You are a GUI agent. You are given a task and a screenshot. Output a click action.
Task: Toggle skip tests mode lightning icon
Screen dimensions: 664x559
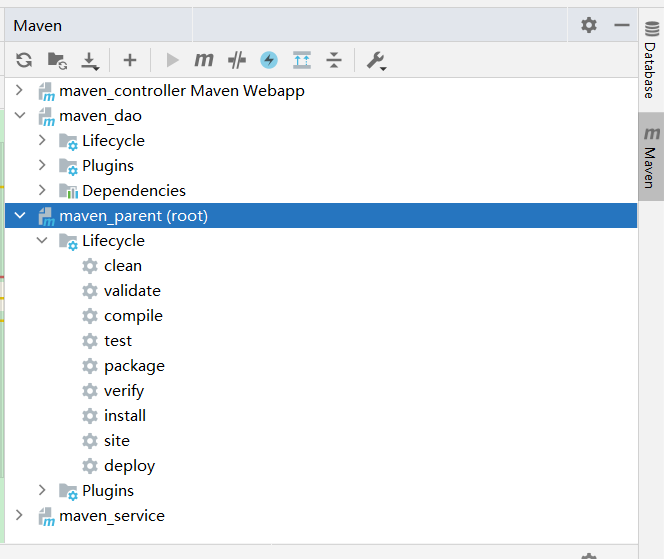click(269, 60)
